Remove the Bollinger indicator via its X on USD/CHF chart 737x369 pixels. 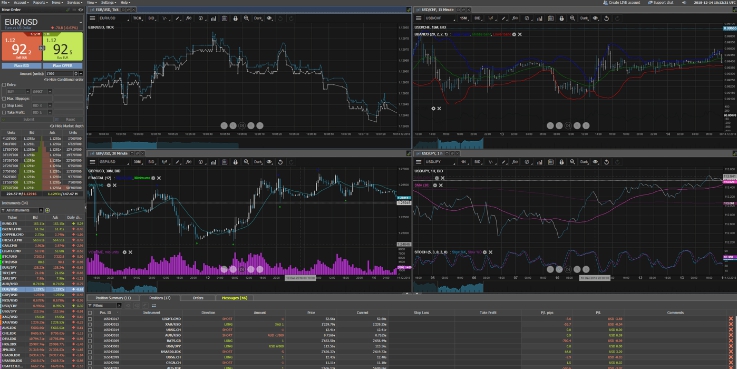point(519,34)
